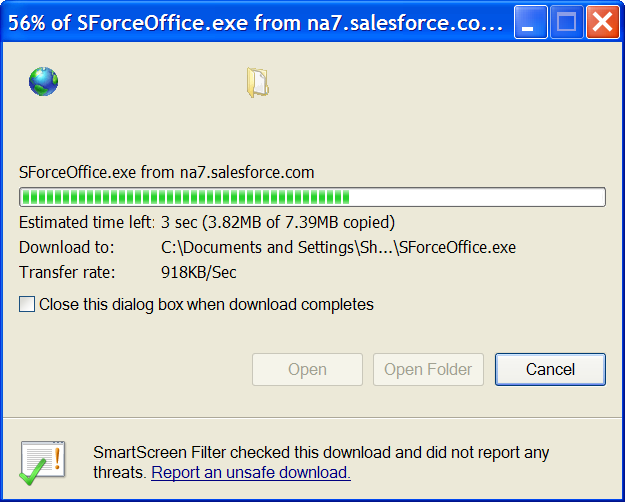Click the destination folder icon
This screenshot has height=502, width=625.
point(258,83)
